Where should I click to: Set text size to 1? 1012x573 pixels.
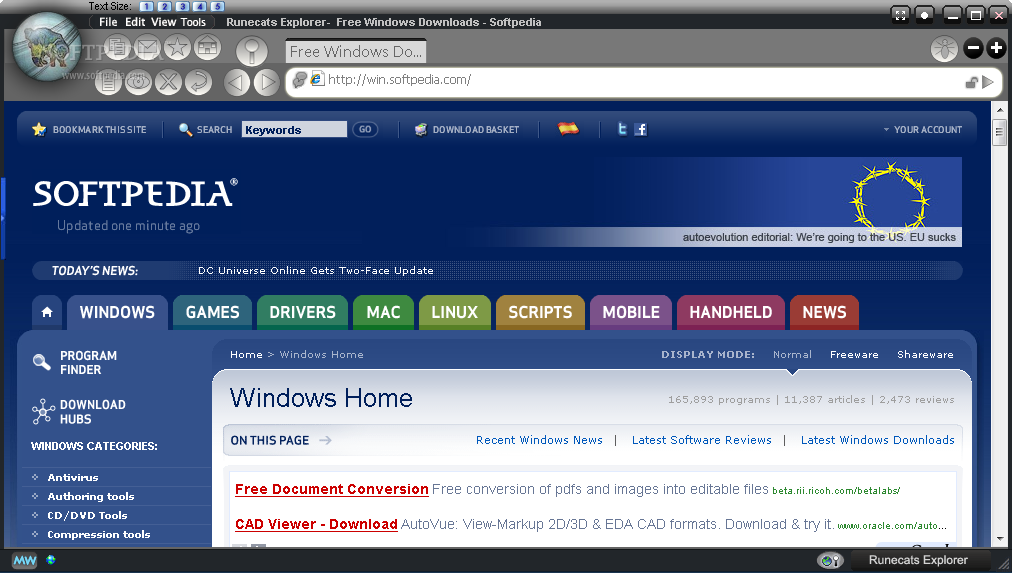coord(147,6)
